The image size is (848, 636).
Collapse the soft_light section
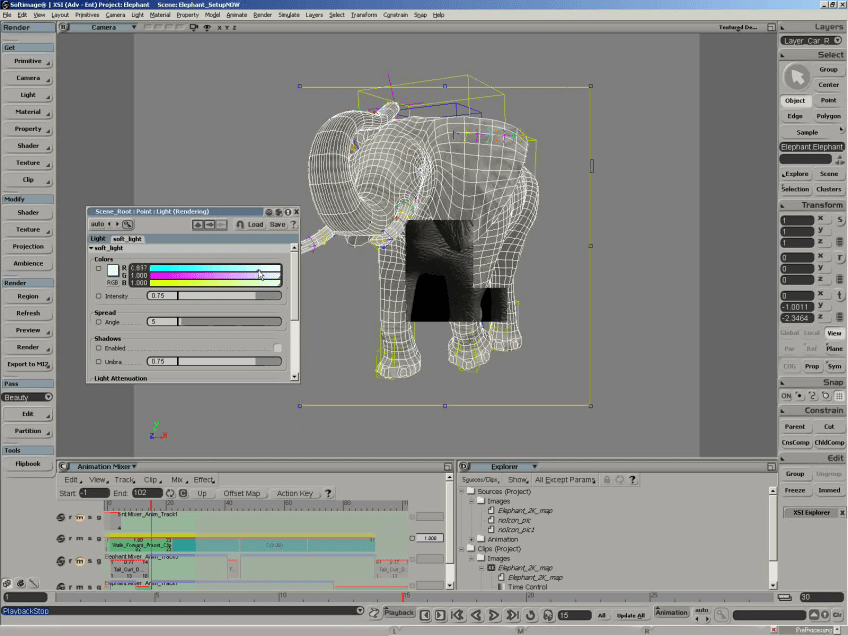tap(92, 248)
